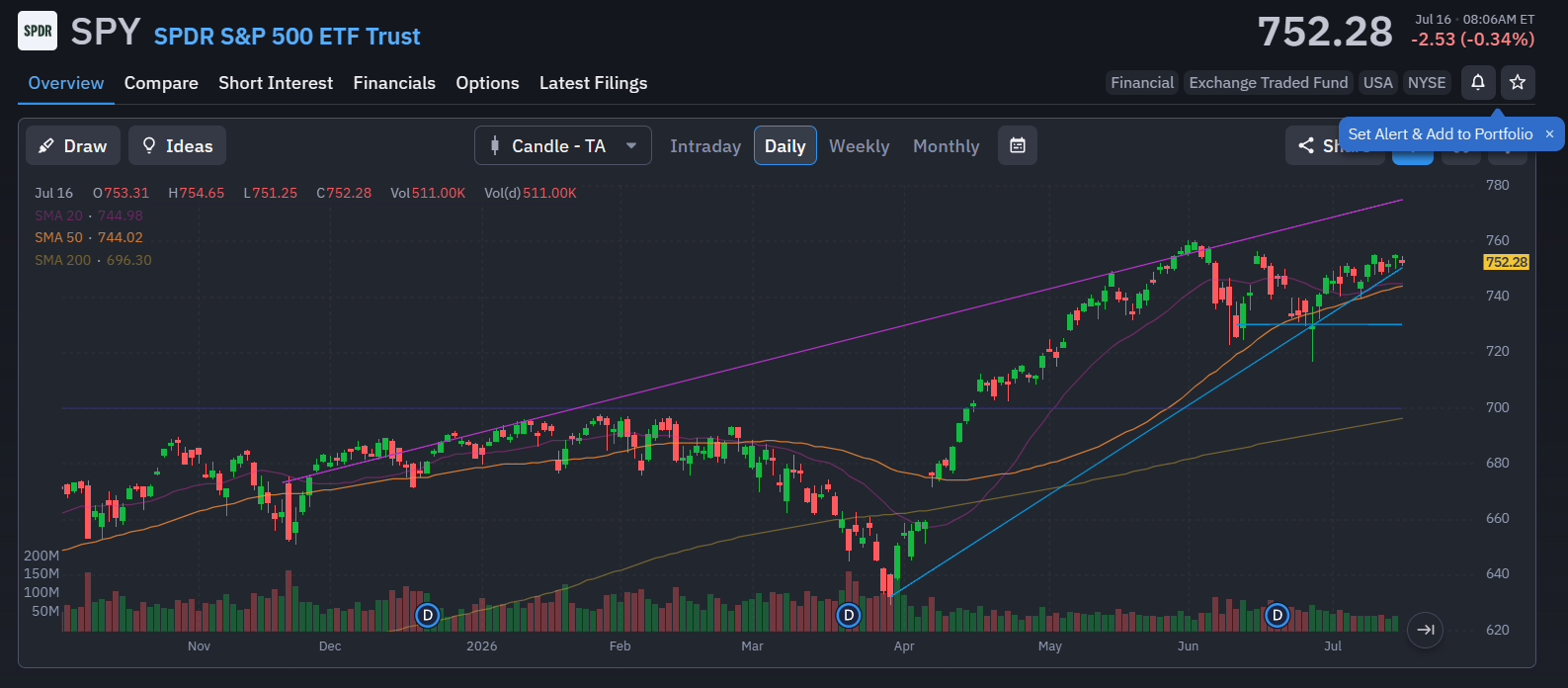Click the alert bell icon

coord(1478,83)
